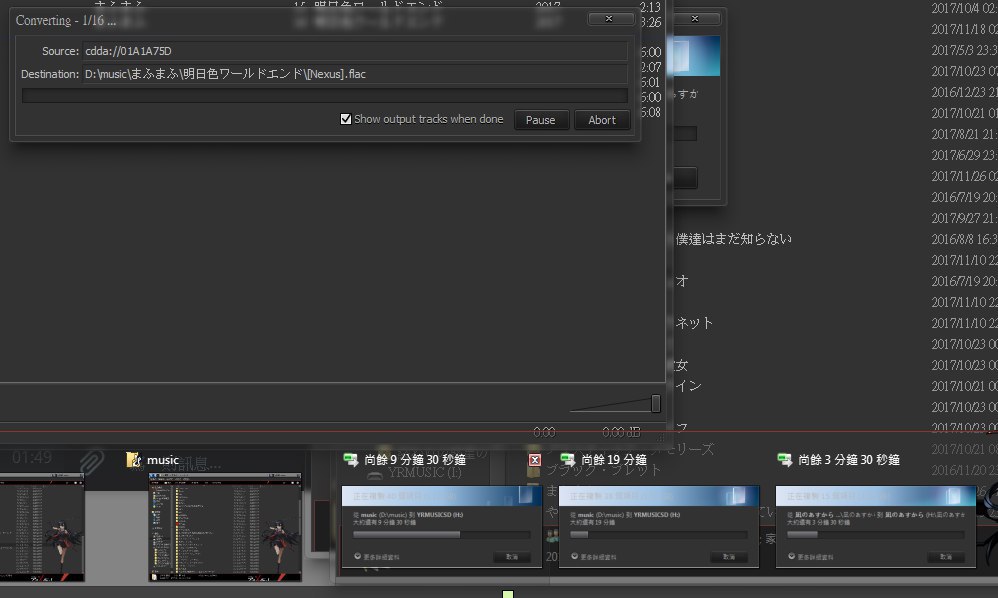Abort the FLAC conversion
This screenshot has width=998, height=598.
602,120
